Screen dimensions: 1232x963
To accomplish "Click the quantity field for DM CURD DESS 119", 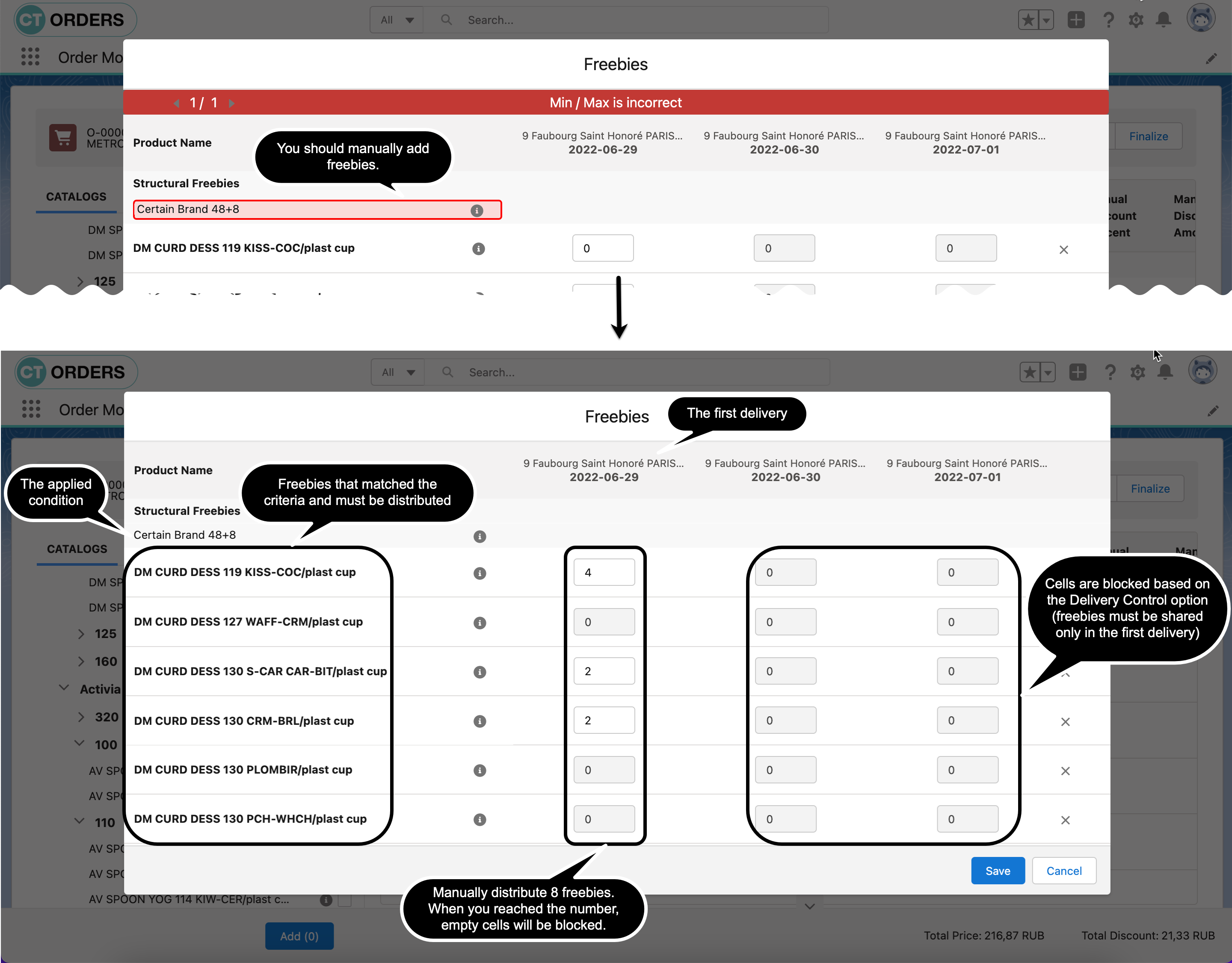I will 604,572.
